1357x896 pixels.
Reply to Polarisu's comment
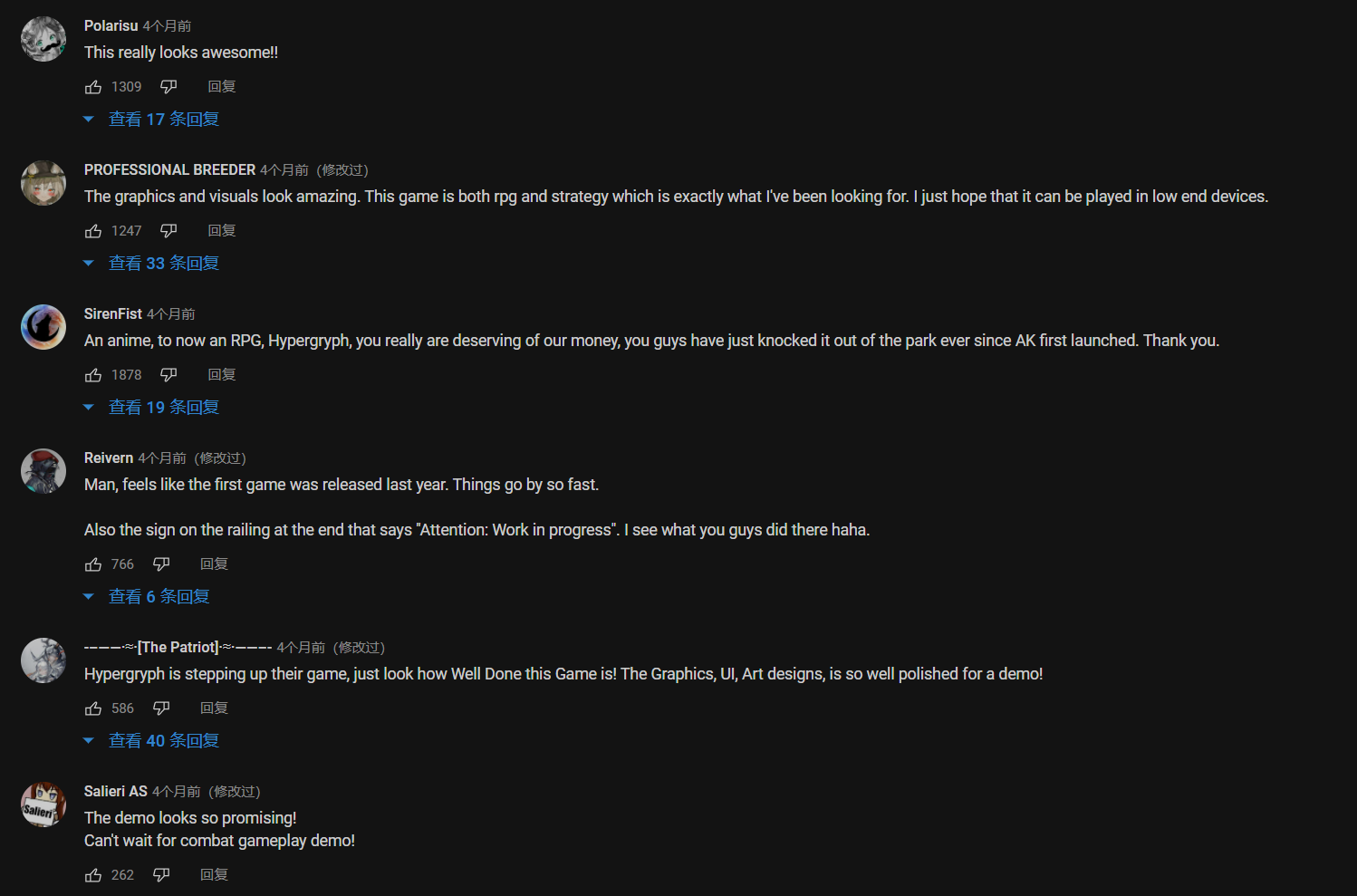(x=222, y=87)
